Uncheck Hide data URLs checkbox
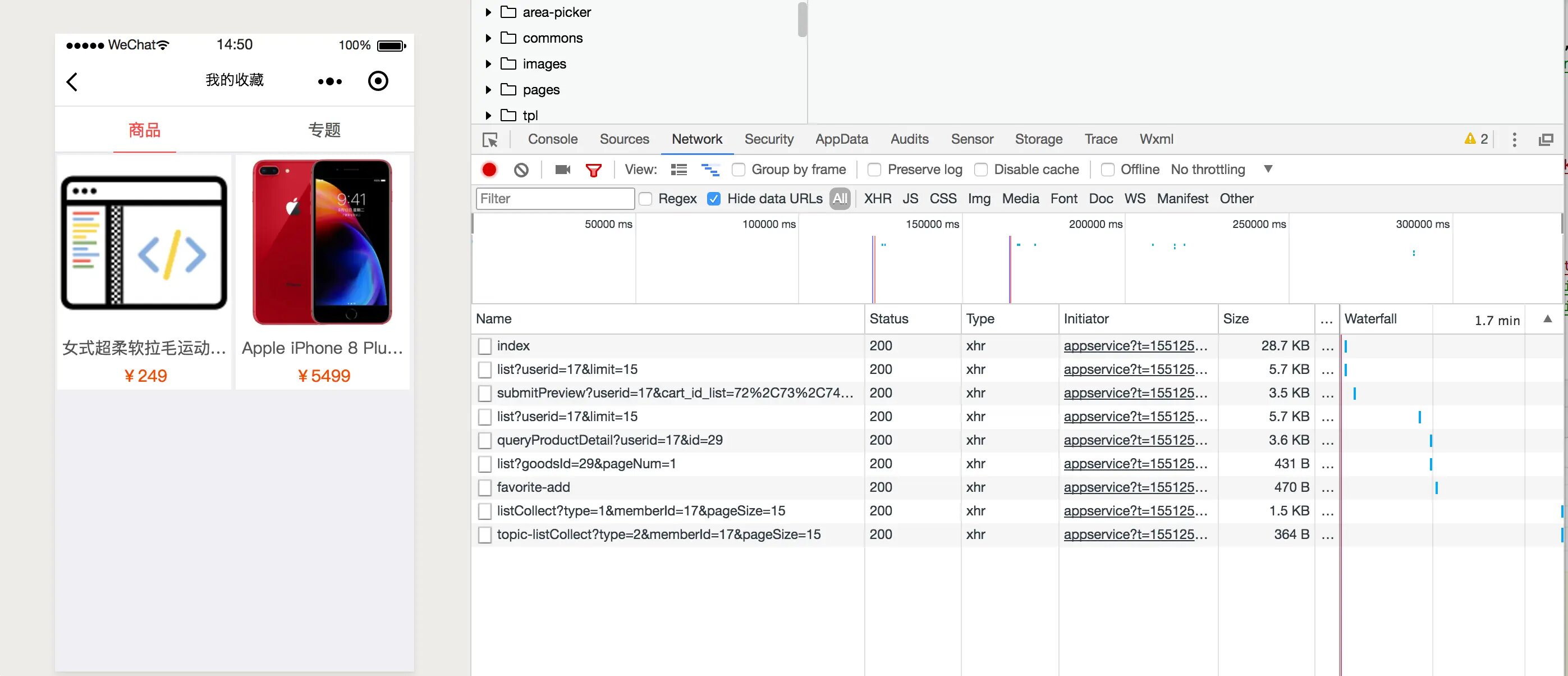1568x676 pixels. 714,199
